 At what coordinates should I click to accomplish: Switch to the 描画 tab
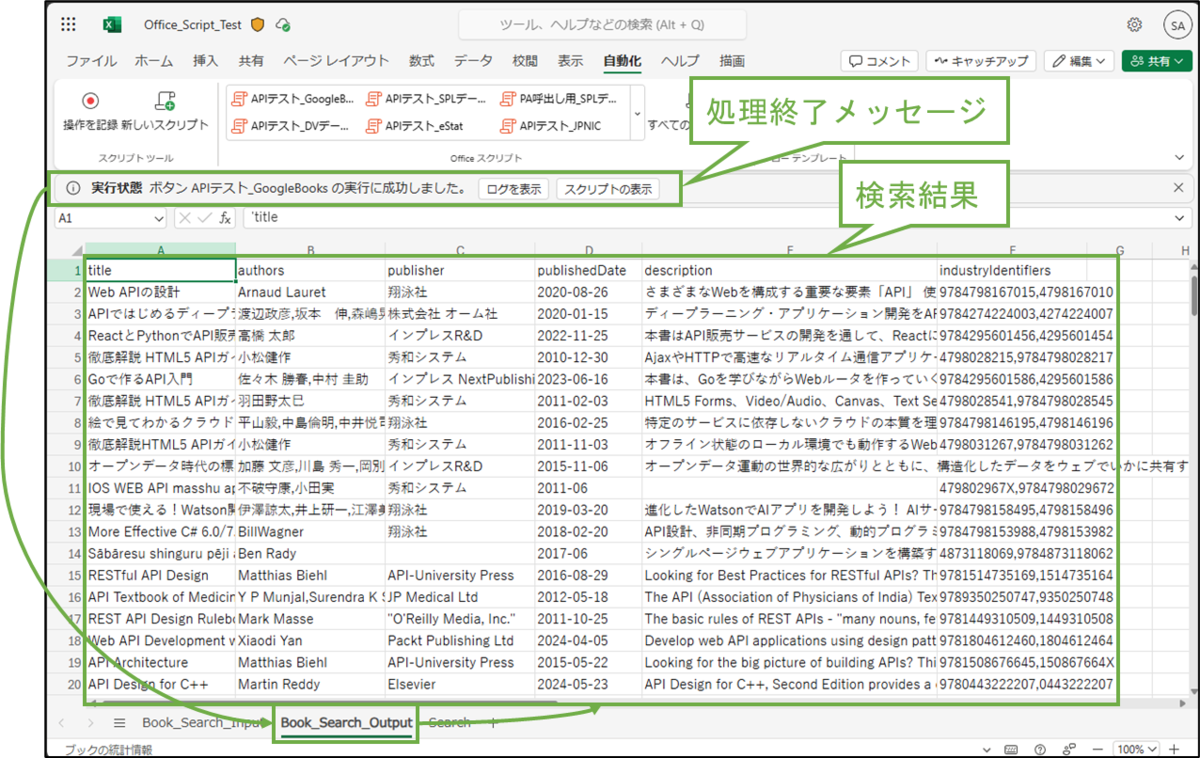pyautogui.click(x=732, y=61)
